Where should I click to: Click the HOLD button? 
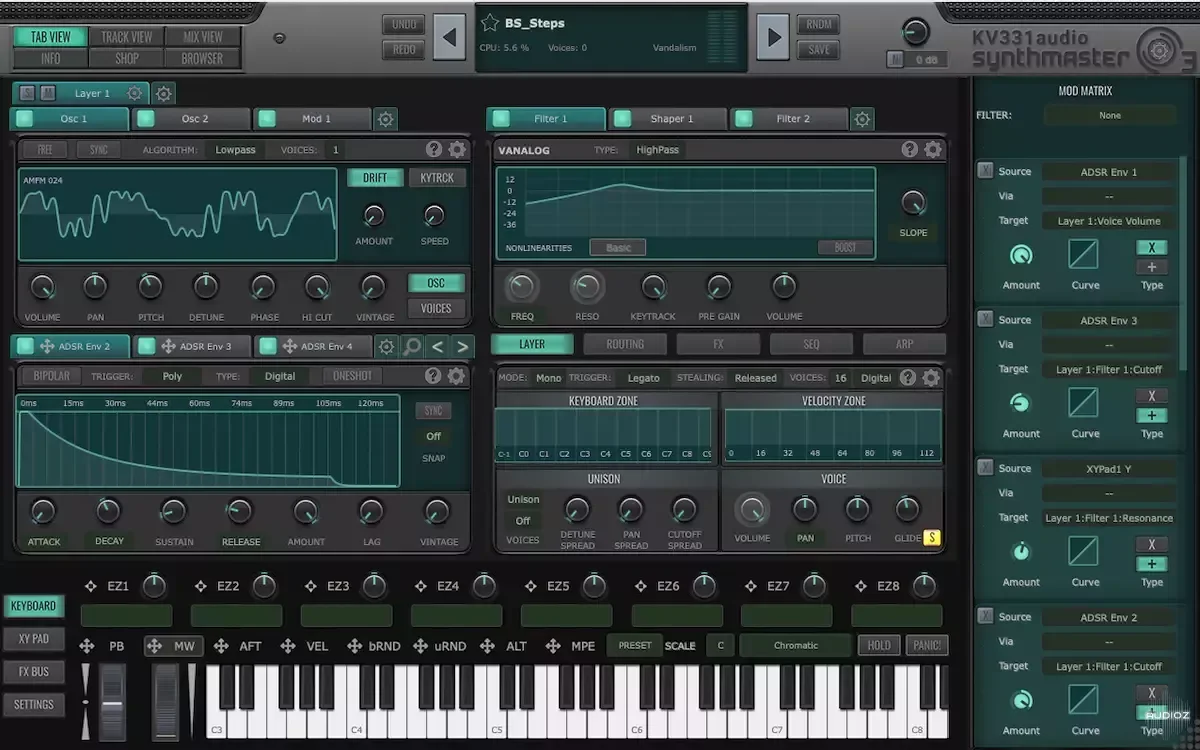pos(879,645)
